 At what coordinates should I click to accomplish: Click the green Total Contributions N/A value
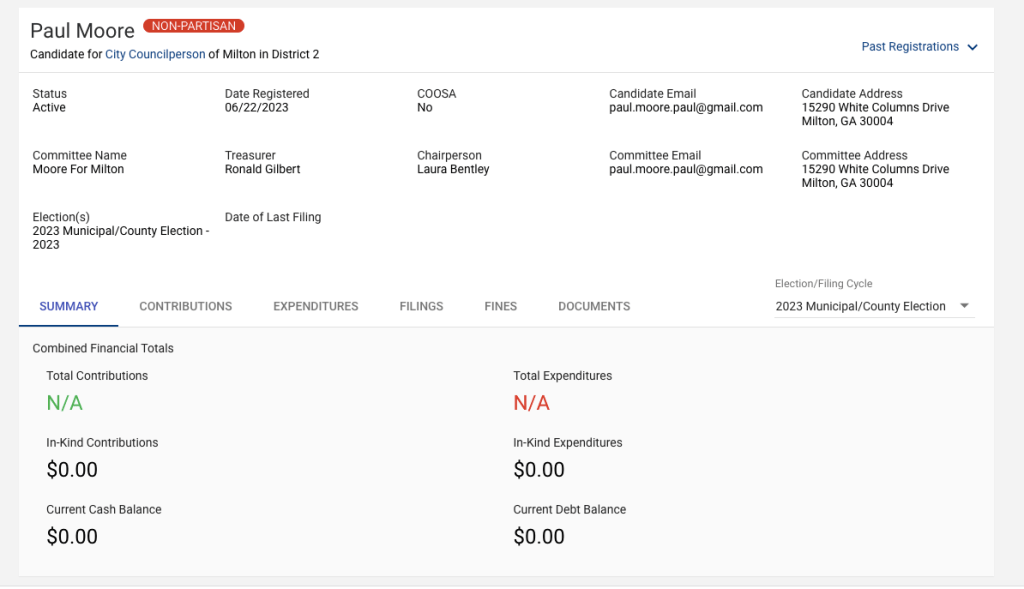pyautogui.click(x=64, y=403)
